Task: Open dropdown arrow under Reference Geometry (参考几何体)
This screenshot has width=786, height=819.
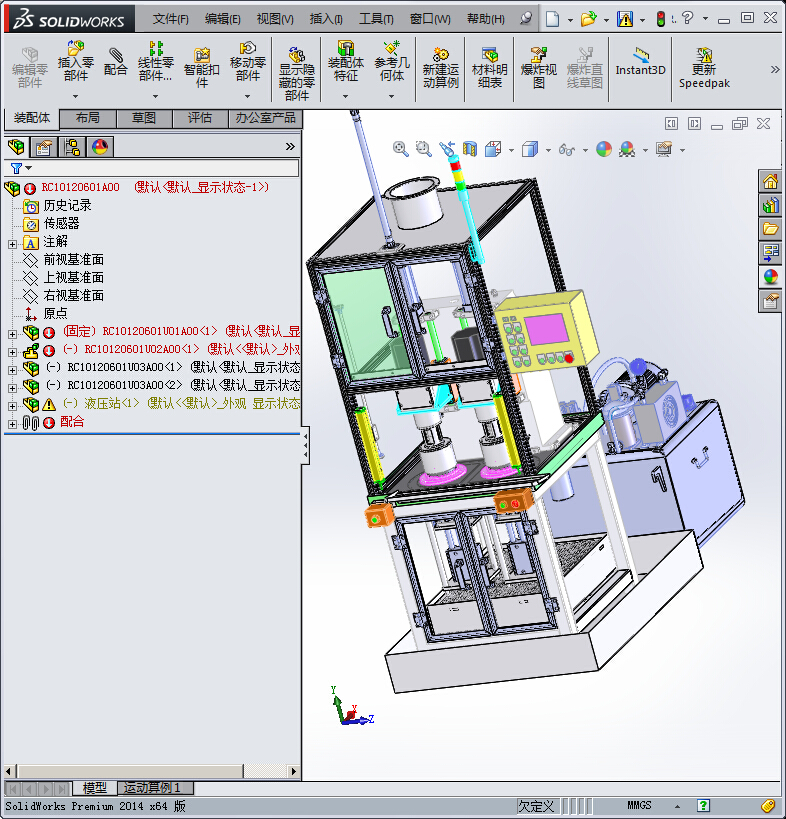Action: coord(391,96)
